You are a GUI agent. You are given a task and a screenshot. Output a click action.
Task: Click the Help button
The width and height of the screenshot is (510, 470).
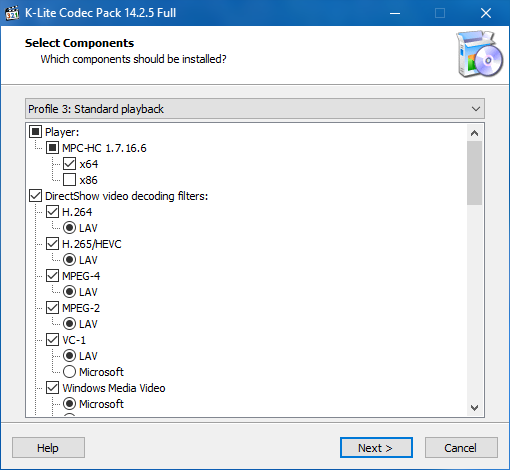pyautogui.click(x=48, y=448)
